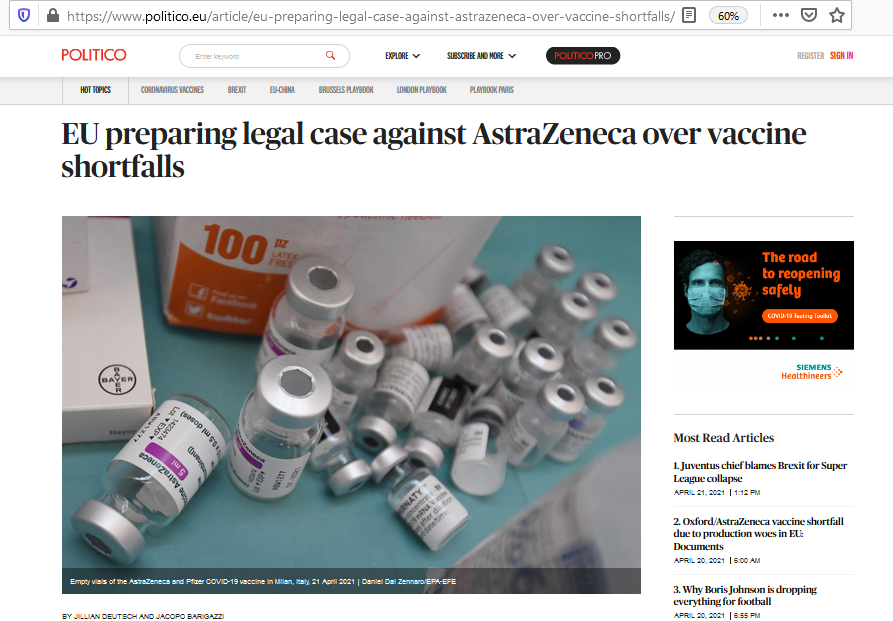Bookmark this page with star icon
This screenshot has width=893, height=621.
tap(837, 15)
